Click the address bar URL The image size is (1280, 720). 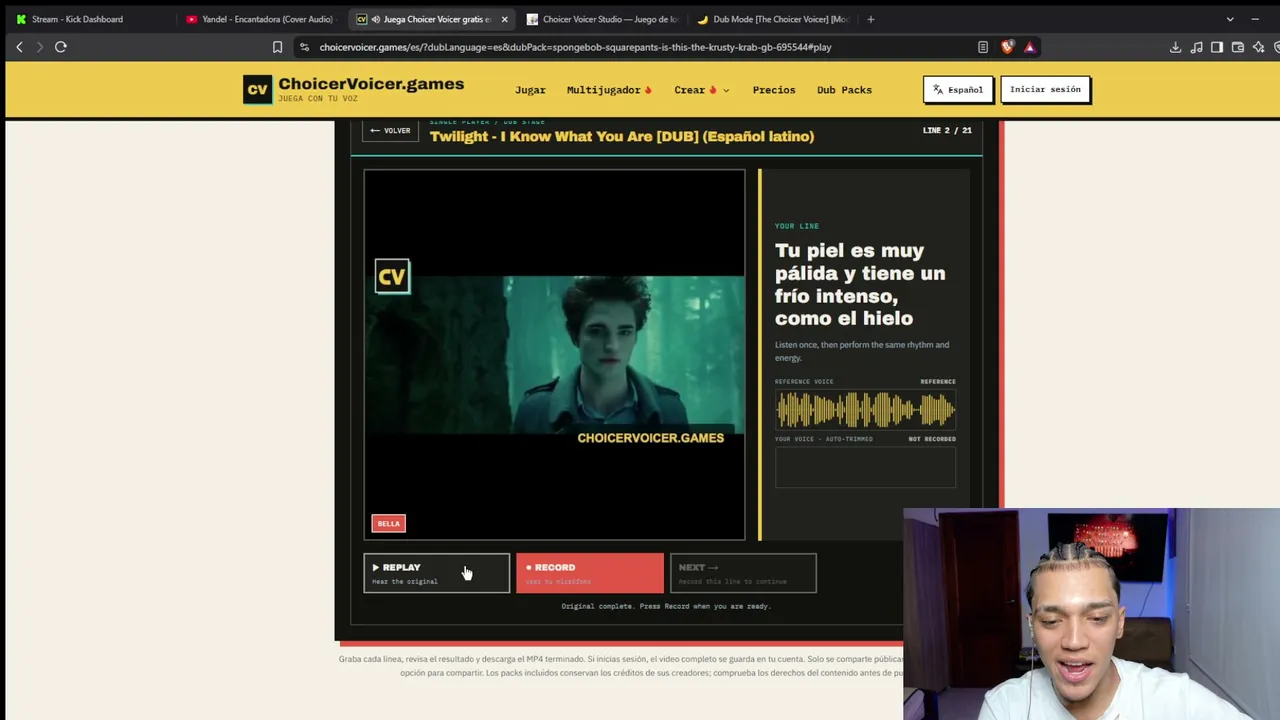point(576,47)
